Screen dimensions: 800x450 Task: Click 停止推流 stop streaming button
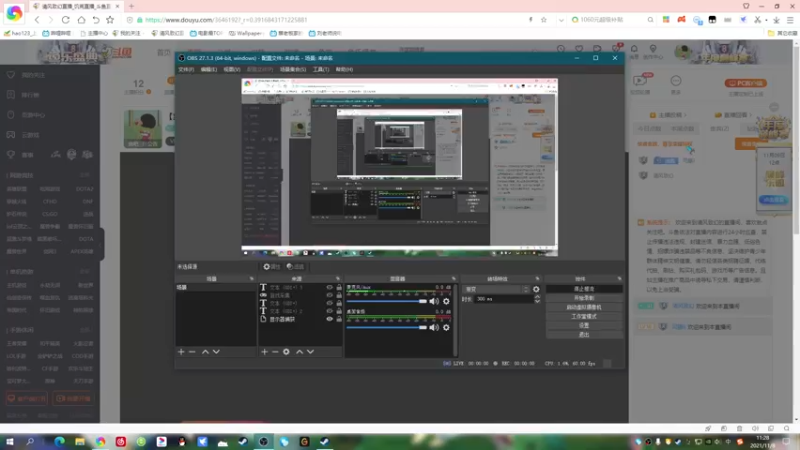(x=584, y=289)
